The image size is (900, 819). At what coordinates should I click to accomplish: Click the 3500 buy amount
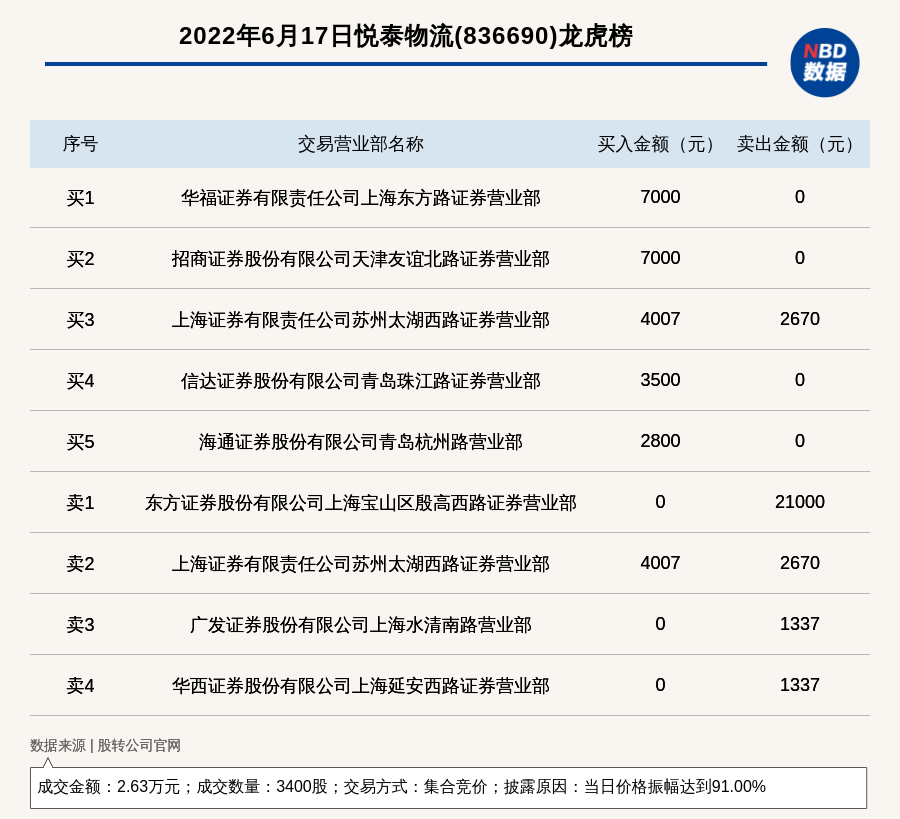point(660,380)
